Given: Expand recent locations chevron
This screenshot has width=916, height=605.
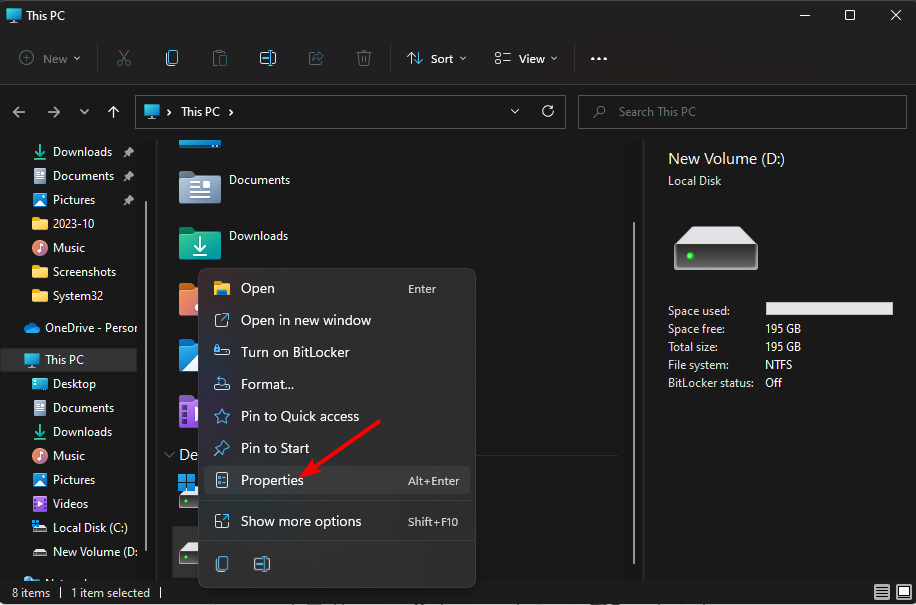Looking at the screenshot, I should 84,112.
